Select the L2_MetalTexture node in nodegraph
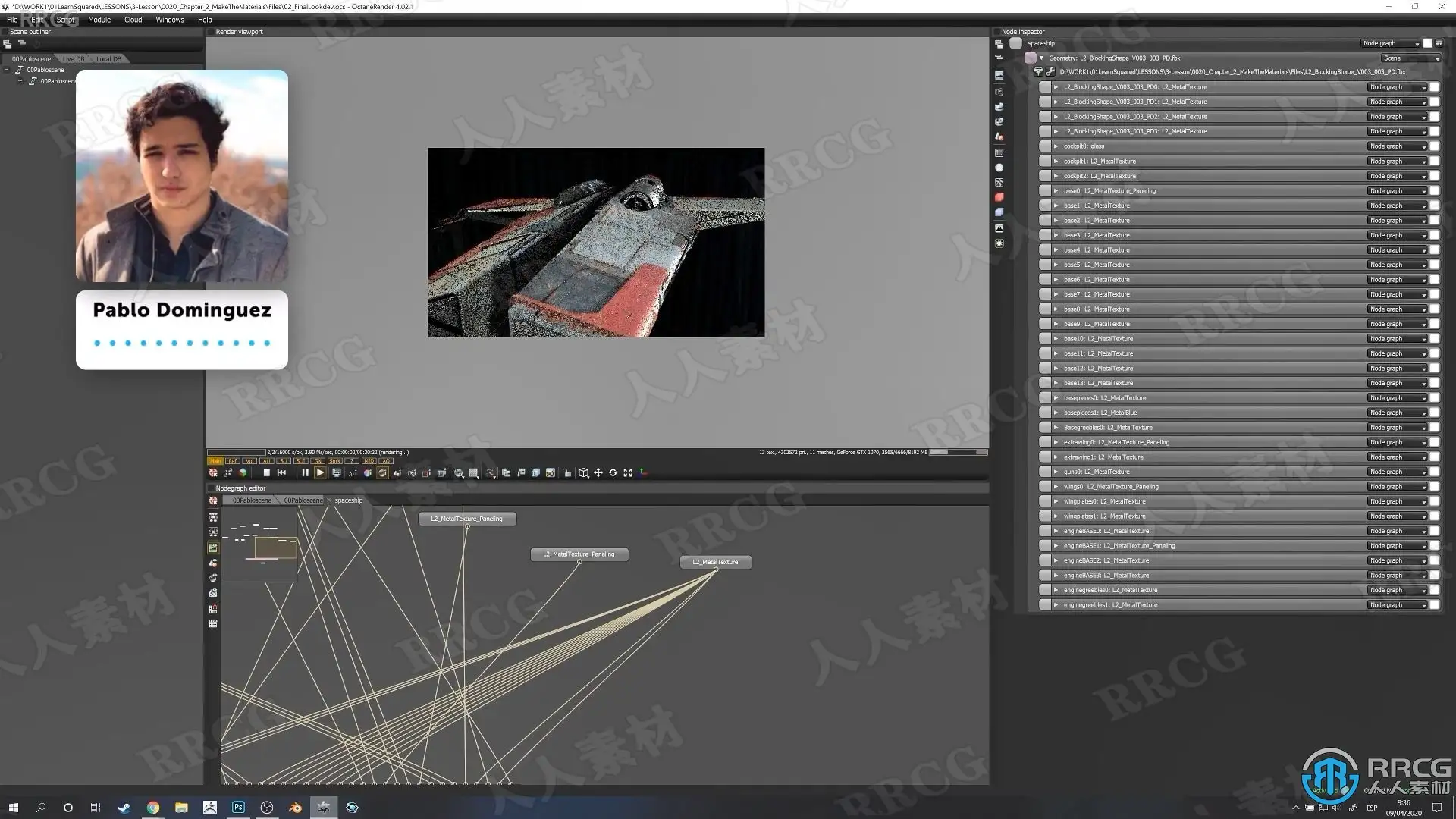 [x=715, y=562]
